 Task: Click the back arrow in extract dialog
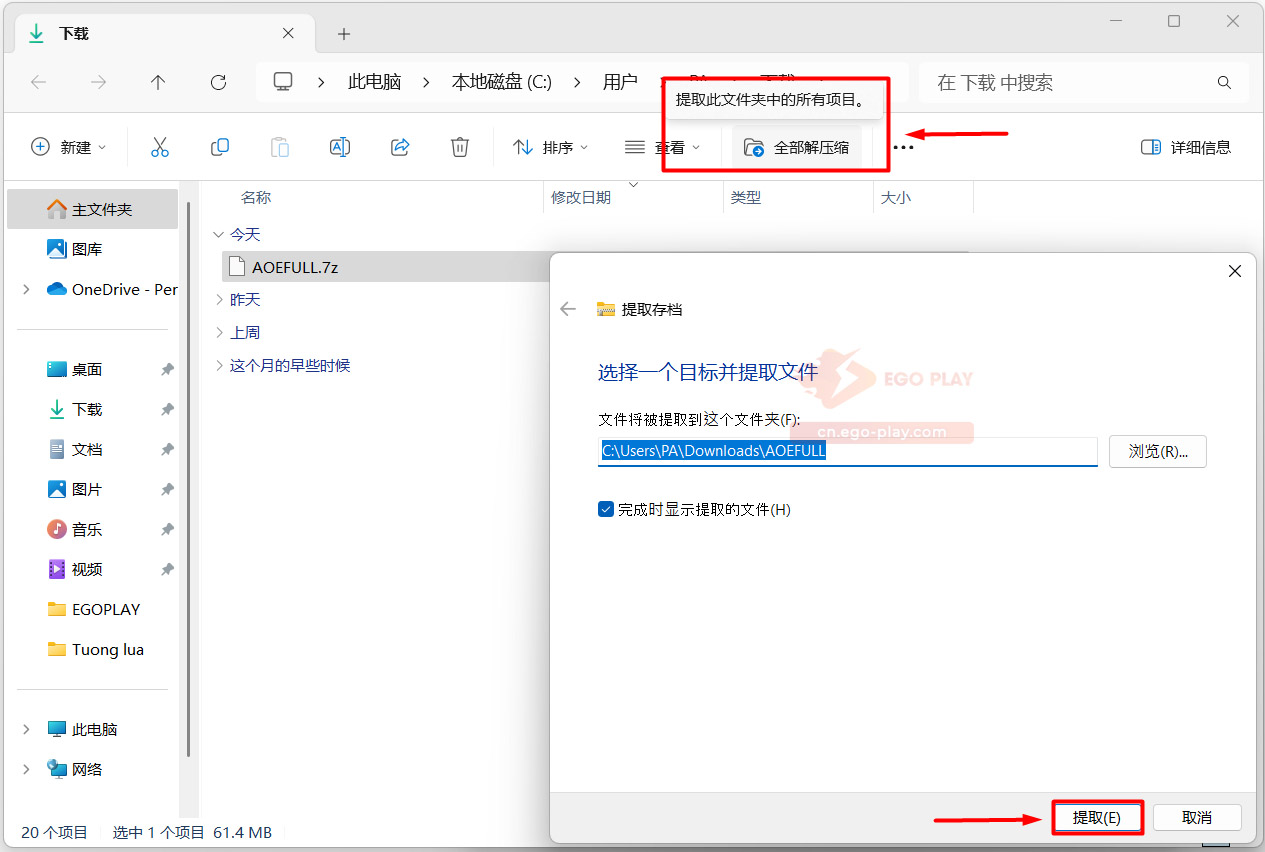(x=568, y=309)
